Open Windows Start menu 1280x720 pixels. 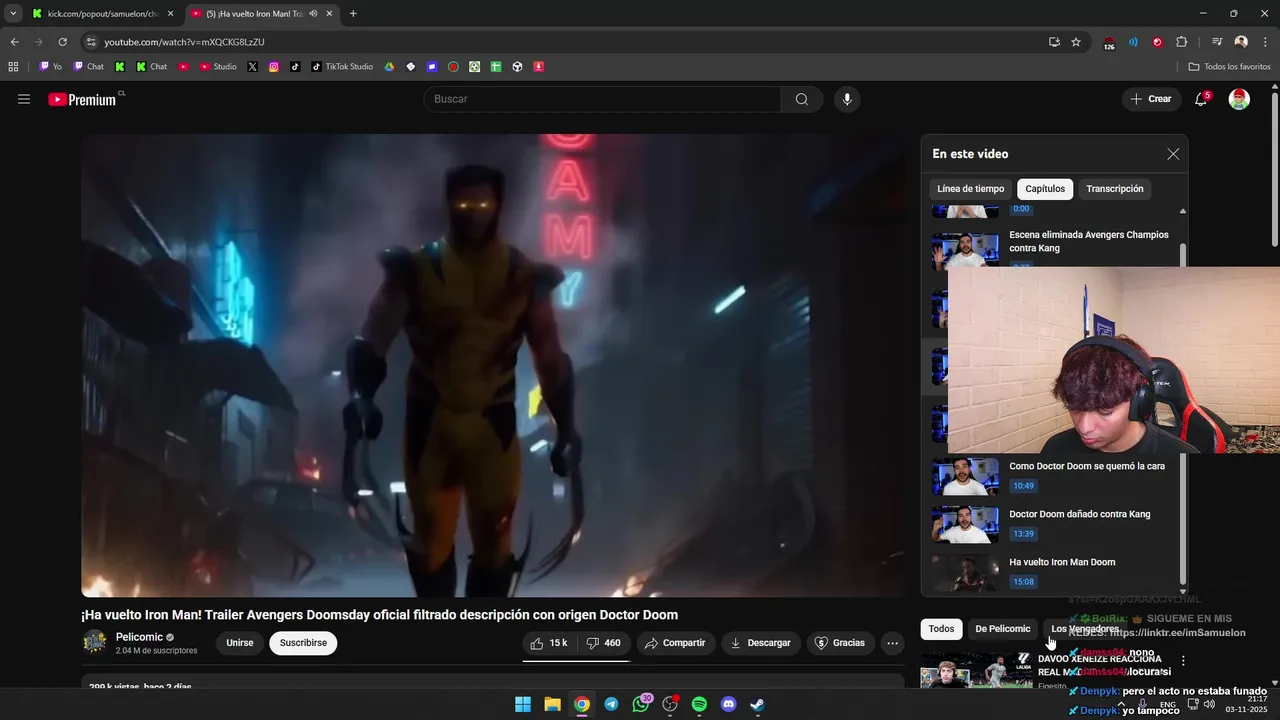coord(523,704)
